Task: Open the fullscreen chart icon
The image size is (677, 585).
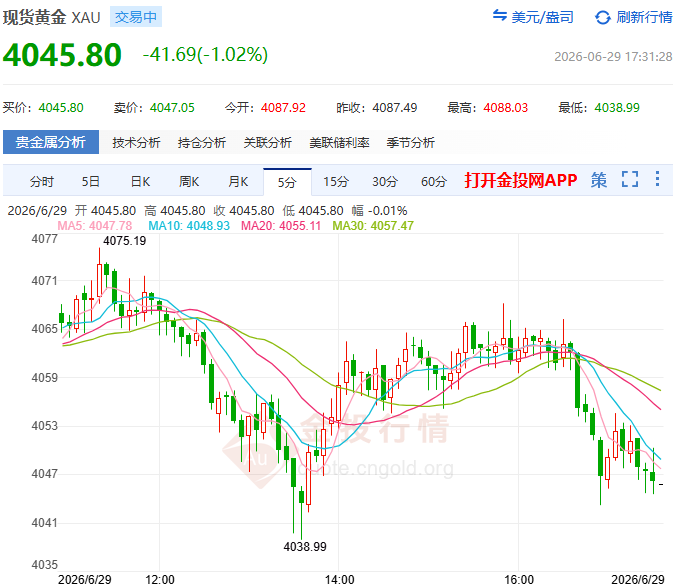Action: 630,179
